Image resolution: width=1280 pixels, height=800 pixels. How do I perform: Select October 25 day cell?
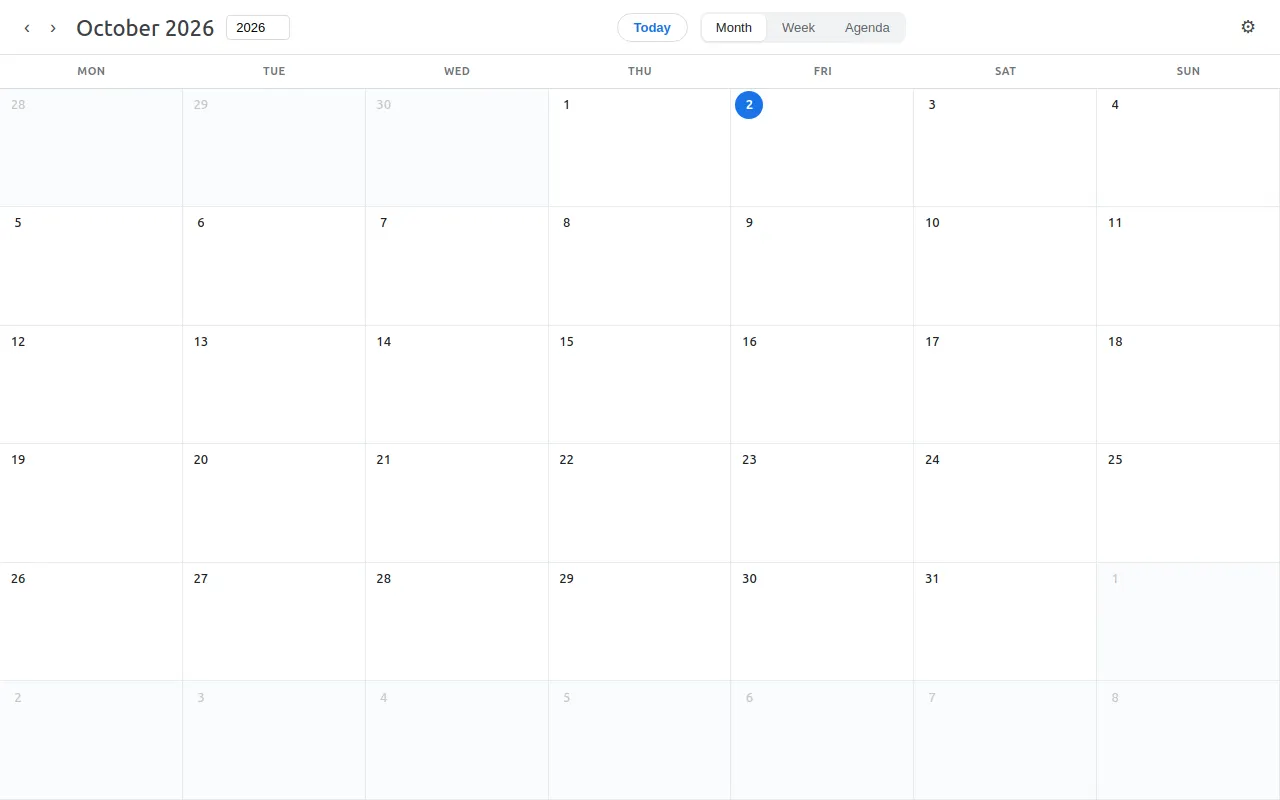tap(1188, 503)
